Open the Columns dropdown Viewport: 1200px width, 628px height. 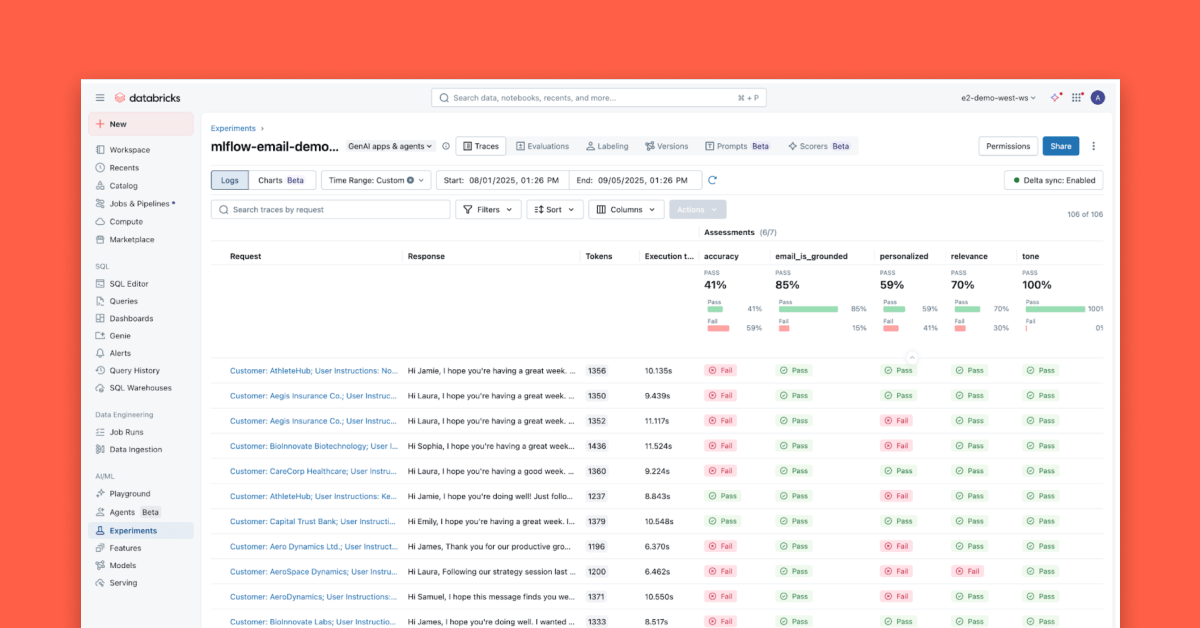coord(626,210)
